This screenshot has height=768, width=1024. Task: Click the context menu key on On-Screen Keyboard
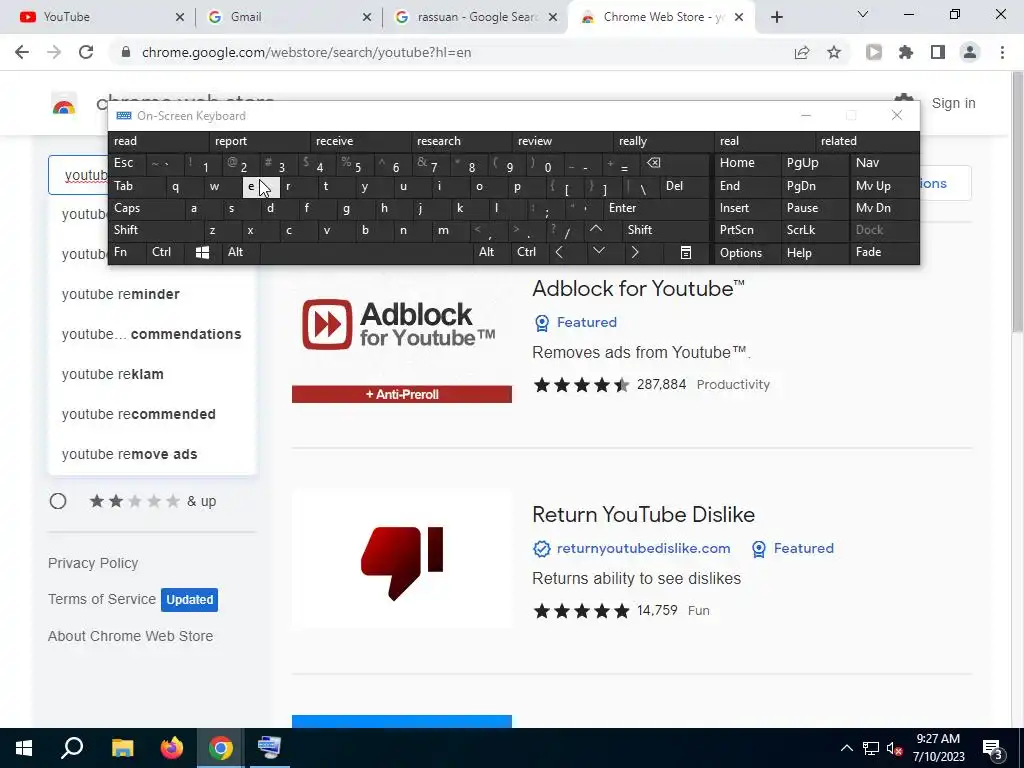686,253
